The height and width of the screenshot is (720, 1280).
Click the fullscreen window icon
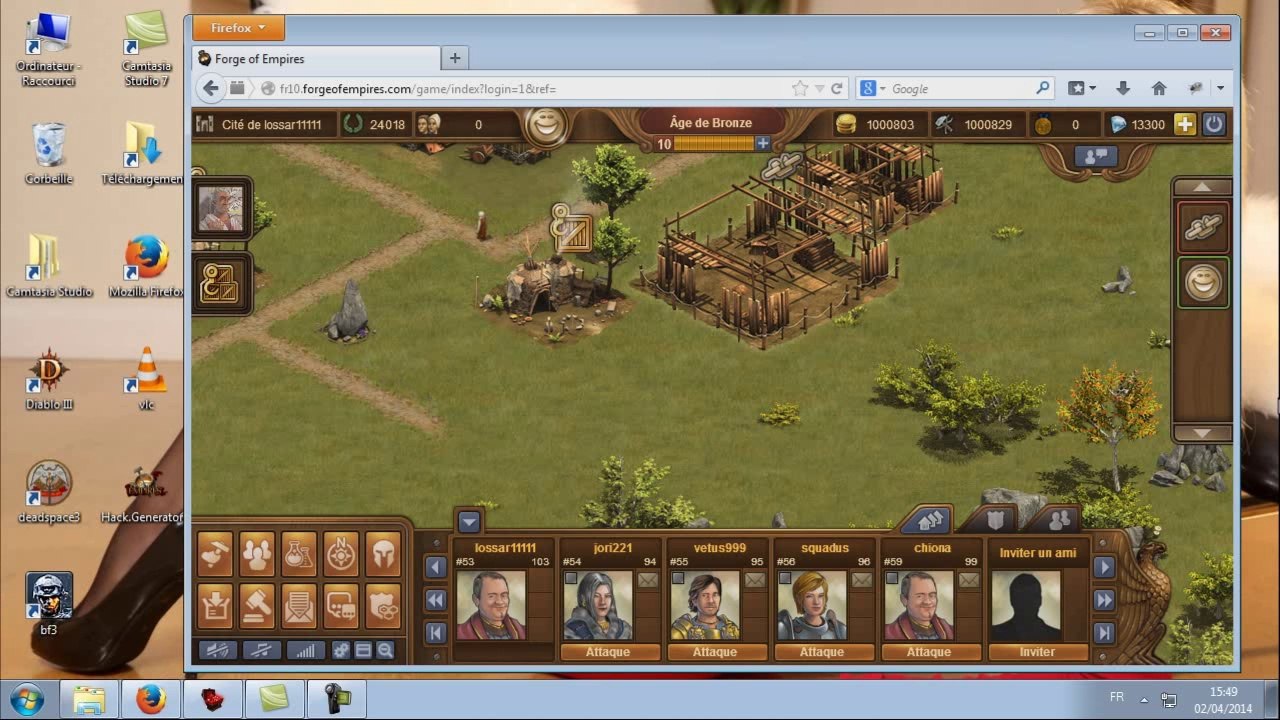pyautogui.click(x=363, y=650)
